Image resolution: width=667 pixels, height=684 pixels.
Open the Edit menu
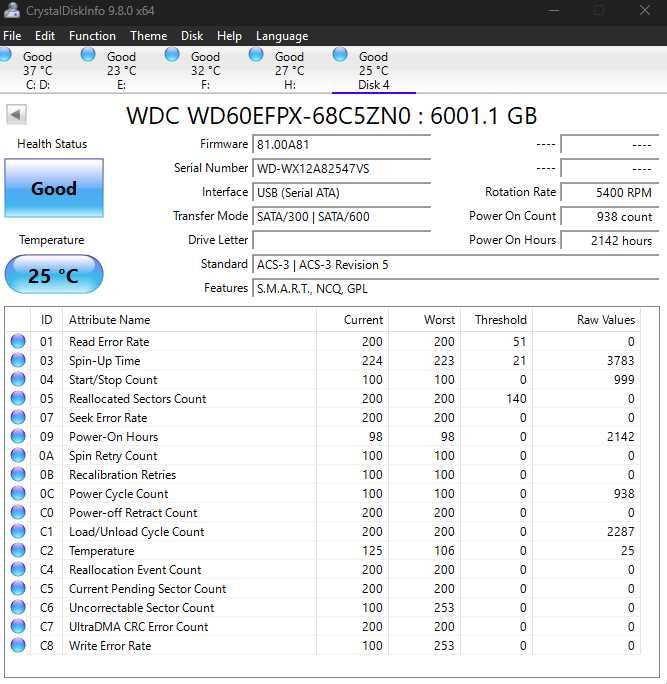click(45, 36)
